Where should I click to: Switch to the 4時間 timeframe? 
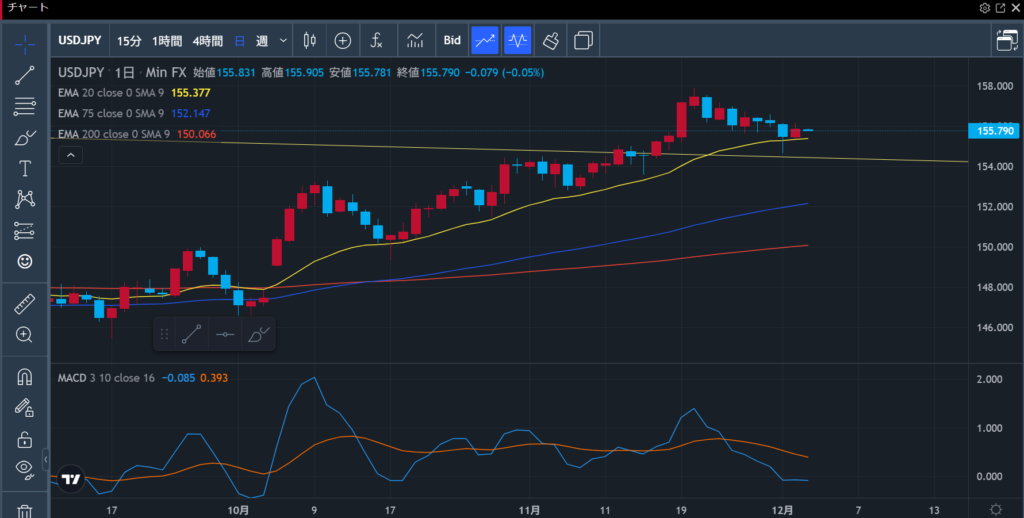click(x=208, y=41)
